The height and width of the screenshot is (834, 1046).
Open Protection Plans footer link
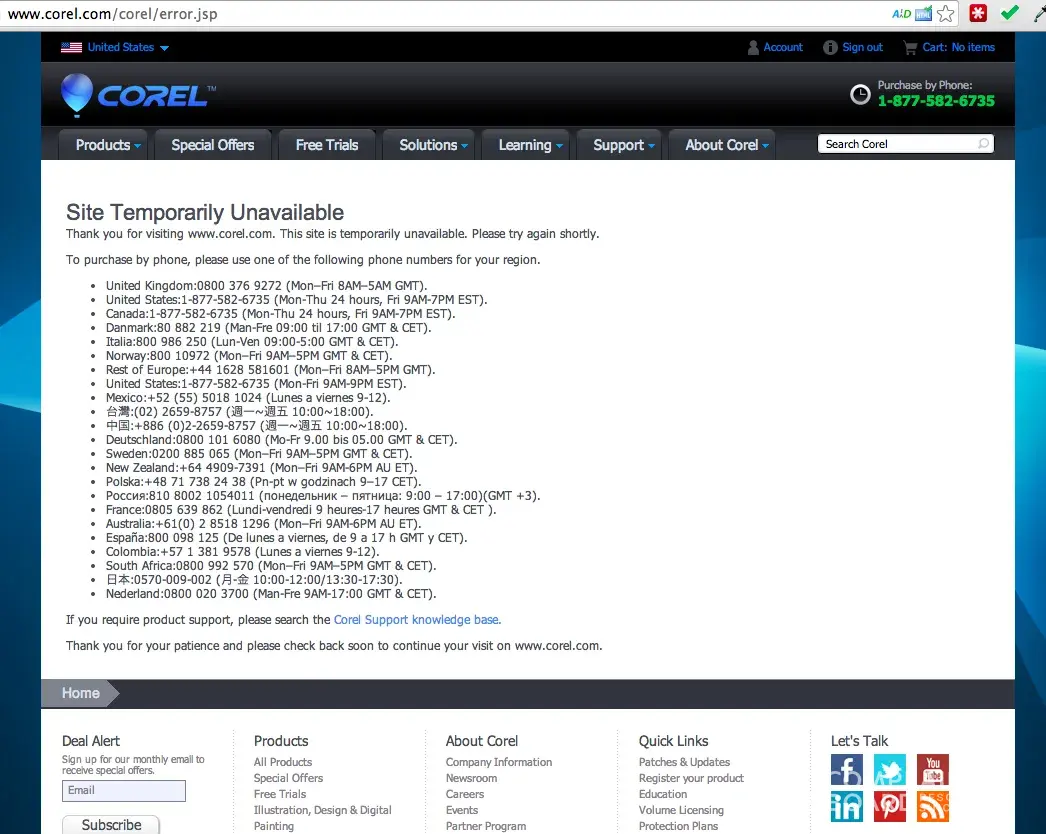[x=678, y=826]
